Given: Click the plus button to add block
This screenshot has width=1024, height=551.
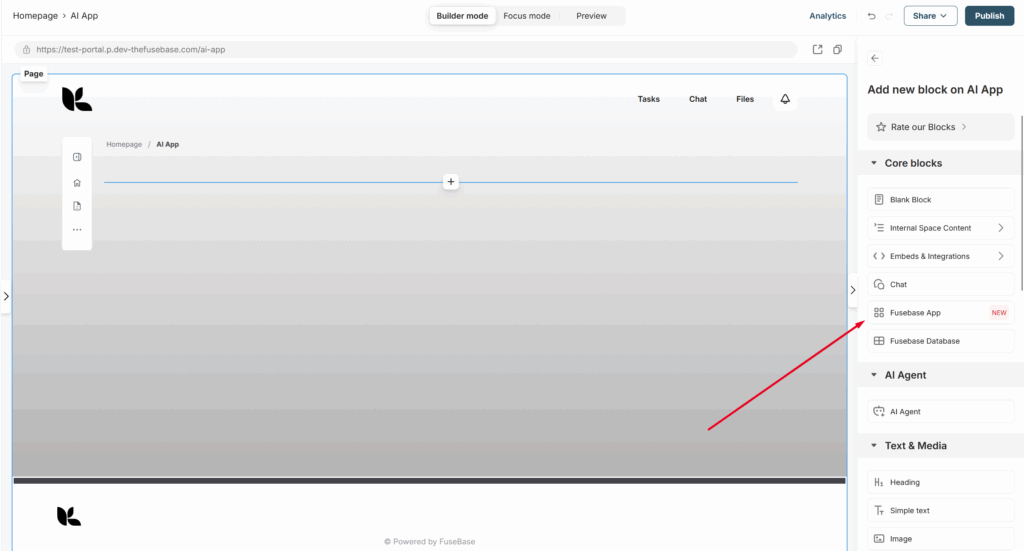Looking at the screenshot, I should [451, 182].
